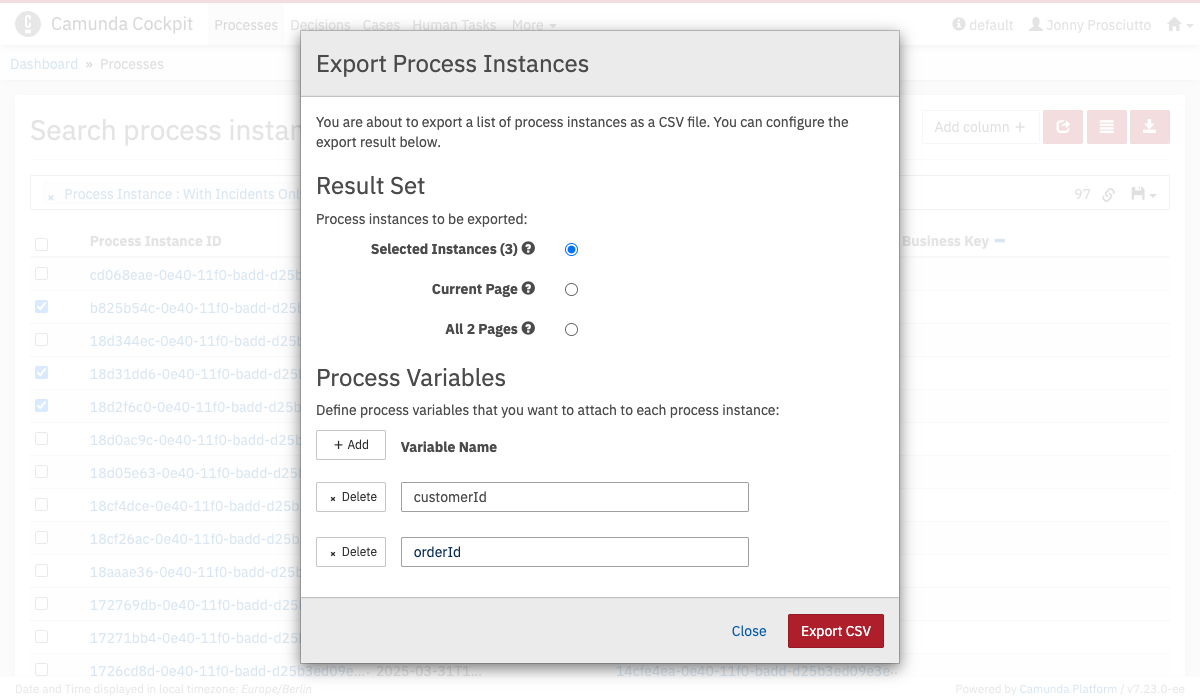The height and width of the screenshot is (700, 1200).
Task: Click the list view icon button
Action: [1106, 127]
